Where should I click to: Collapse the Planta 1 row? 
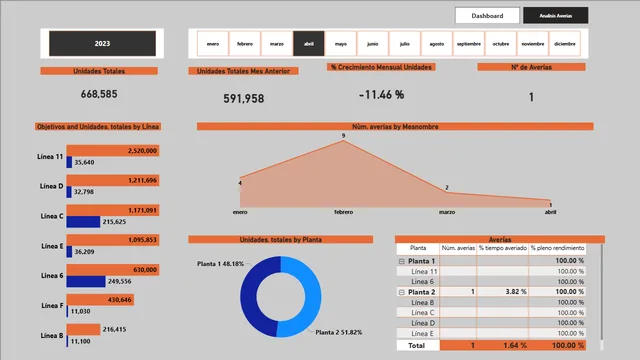pyautogui.click(x=402, y=261)
